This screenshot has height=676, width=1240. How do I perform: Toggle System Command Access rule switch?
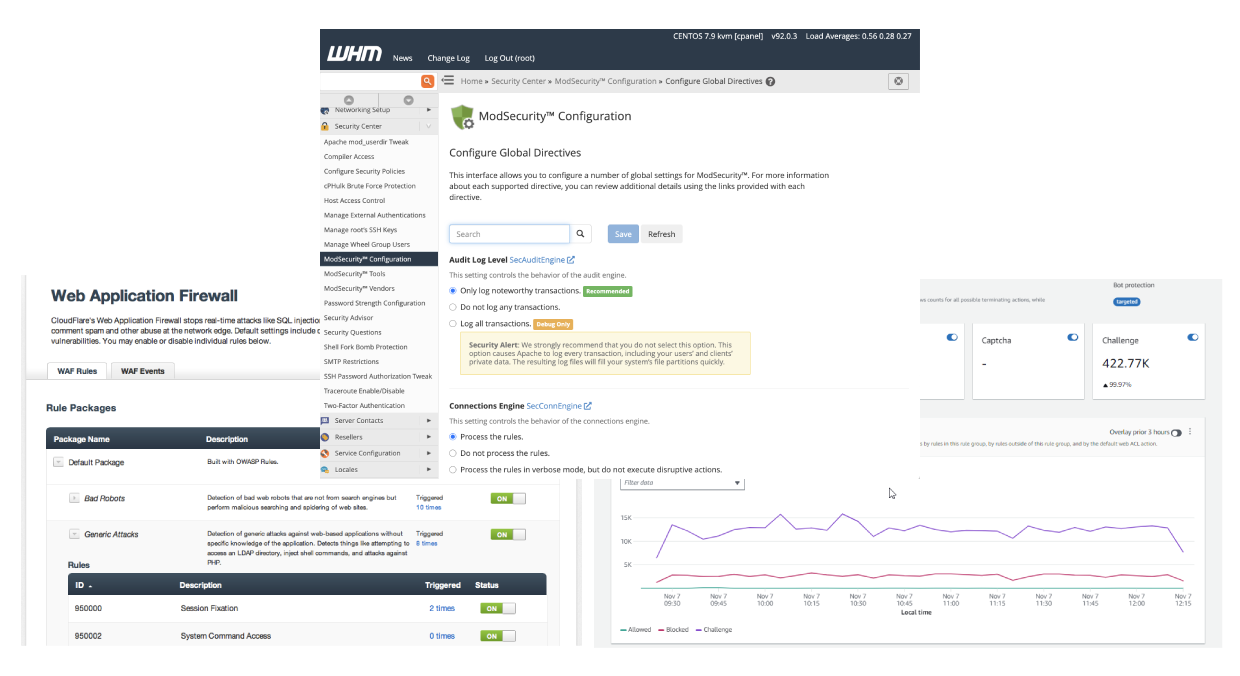pyautogui.click(x=498, y=636)
